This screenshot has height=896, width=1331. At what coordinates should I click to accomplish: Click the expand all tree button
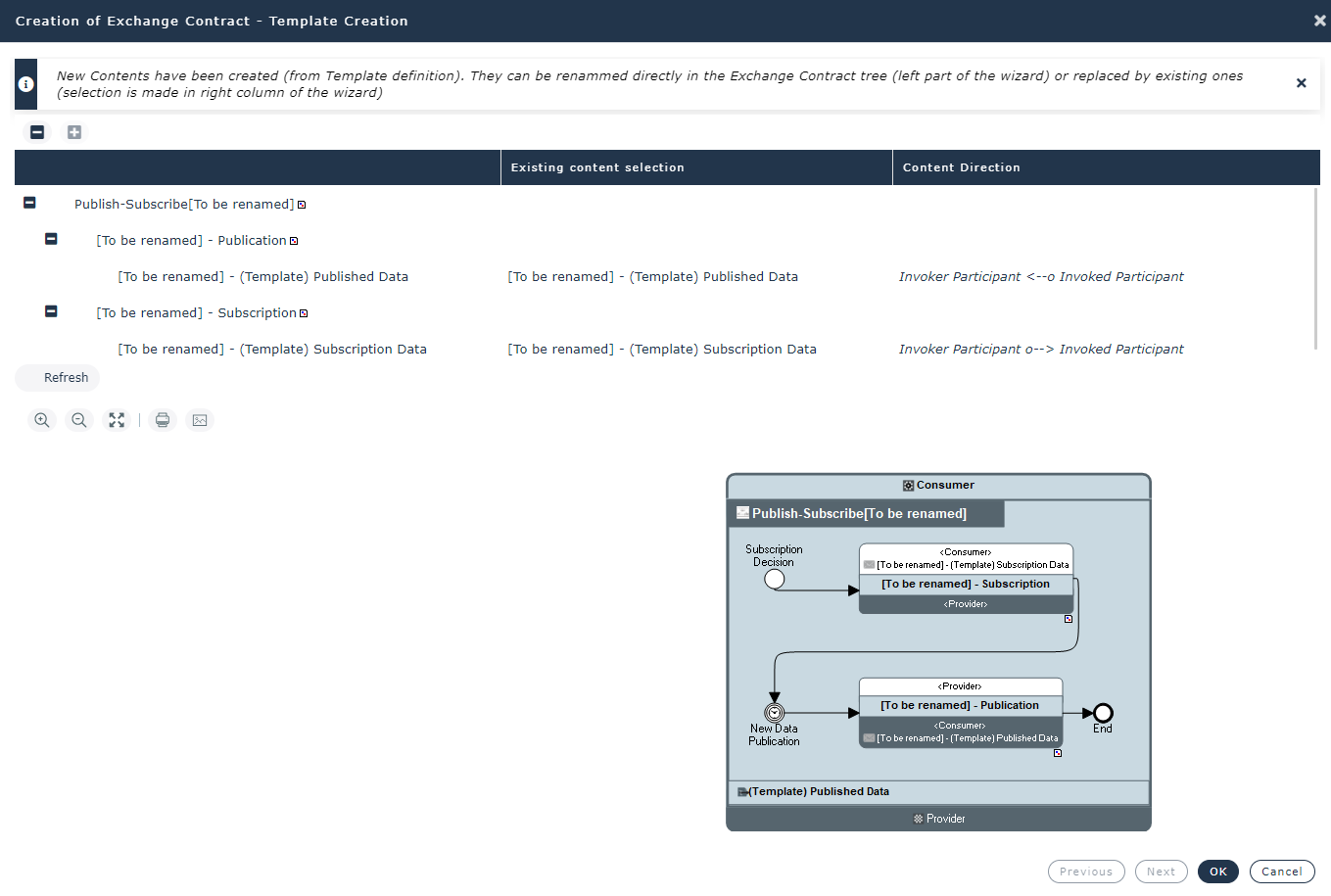[74, 132]
